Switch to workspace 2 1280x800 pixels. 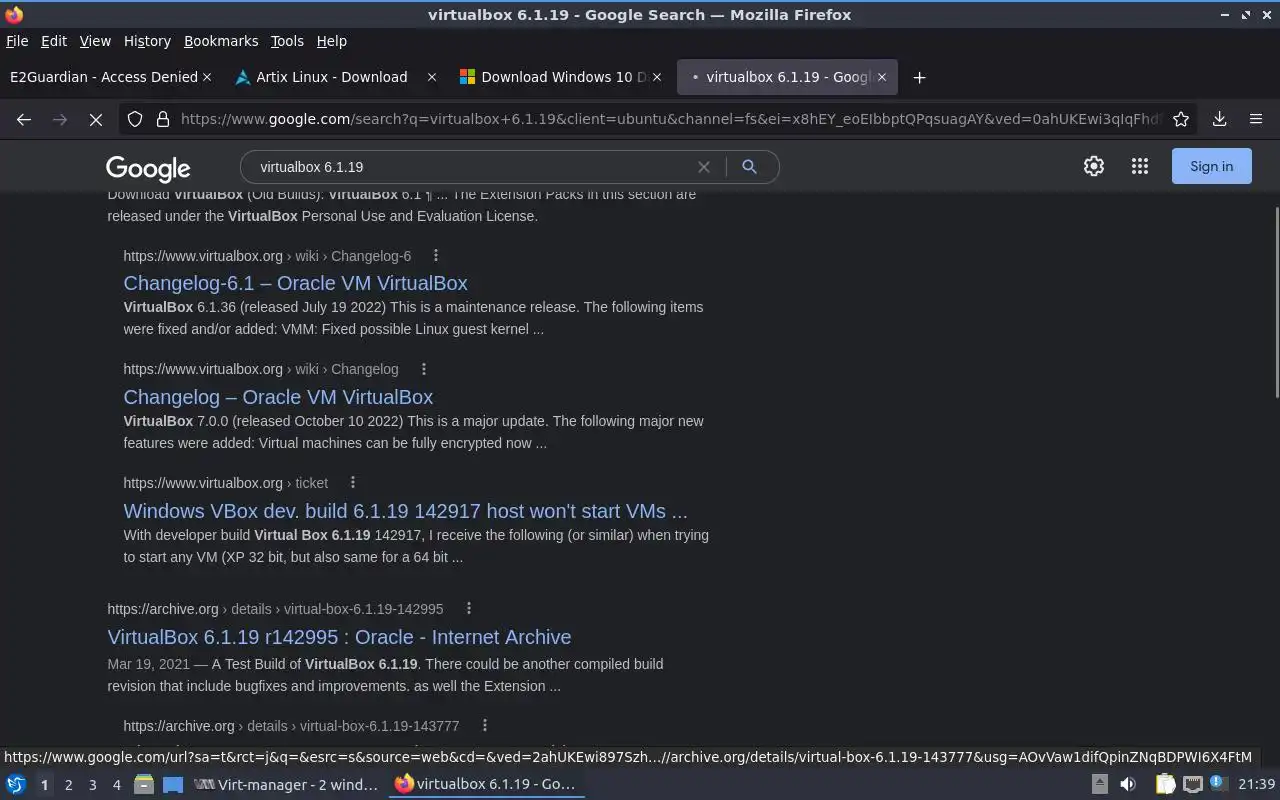[x=68, y=785]
